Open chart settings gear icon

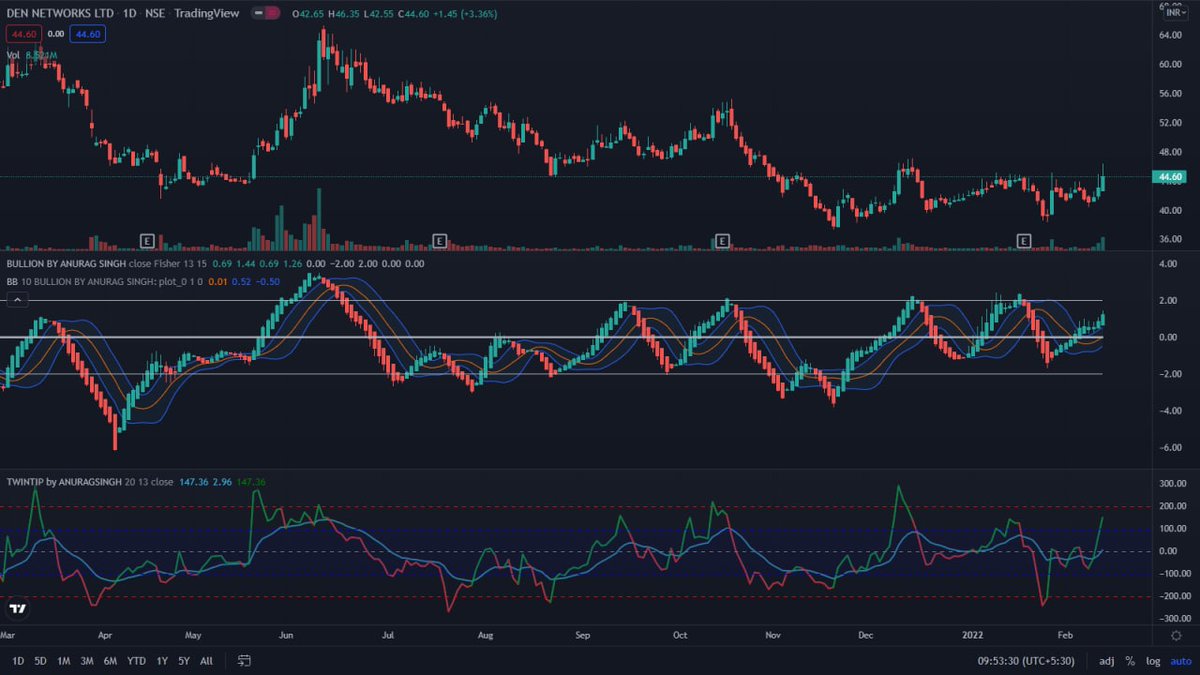pos(1175,635)
